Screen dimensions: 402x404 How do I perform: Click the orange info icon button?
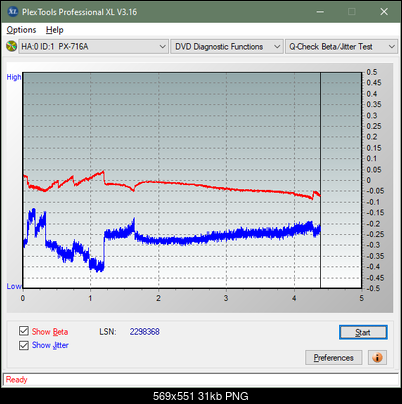pos(377,358)
